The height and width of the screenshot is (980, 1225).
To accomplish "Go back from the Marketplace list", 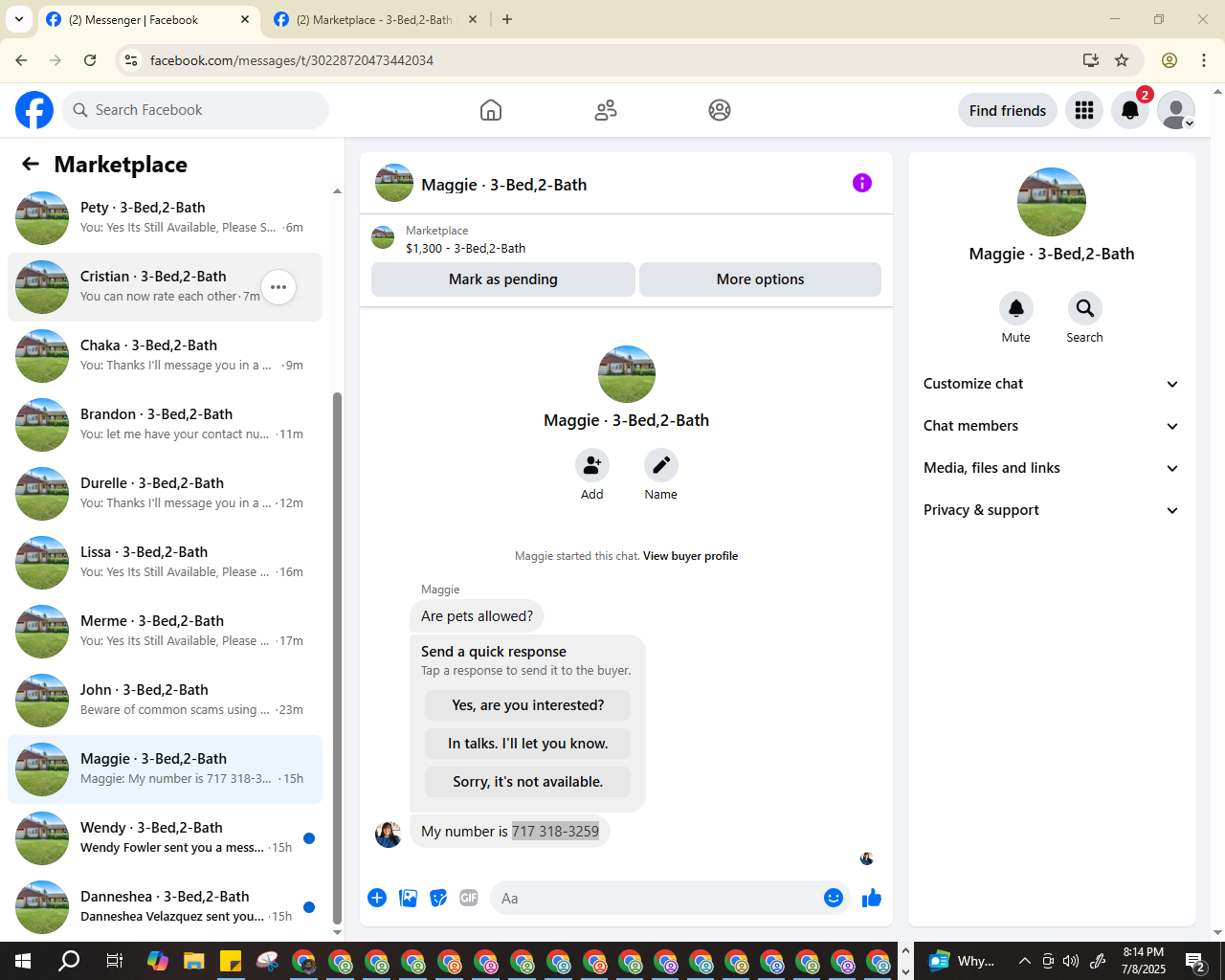I will 31,165.
